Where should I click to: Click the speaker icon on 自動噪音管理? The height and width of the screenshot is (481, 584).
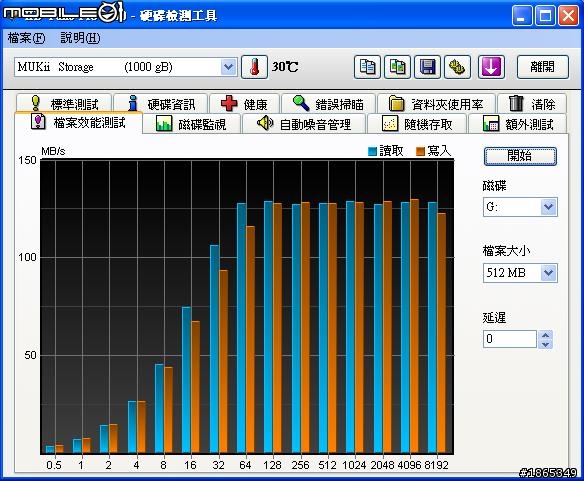click(265, 123)
